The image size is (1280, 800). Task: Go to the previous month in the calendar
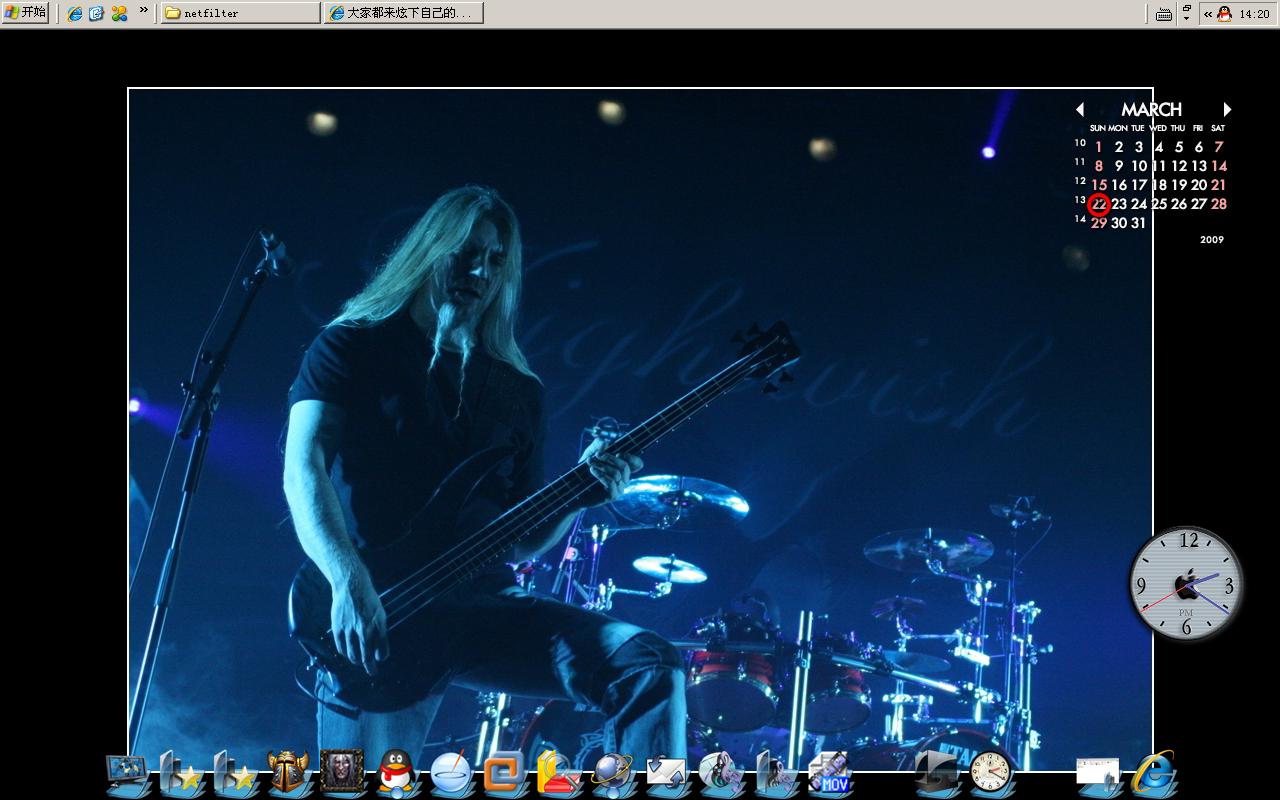[x=1080, y=110]
